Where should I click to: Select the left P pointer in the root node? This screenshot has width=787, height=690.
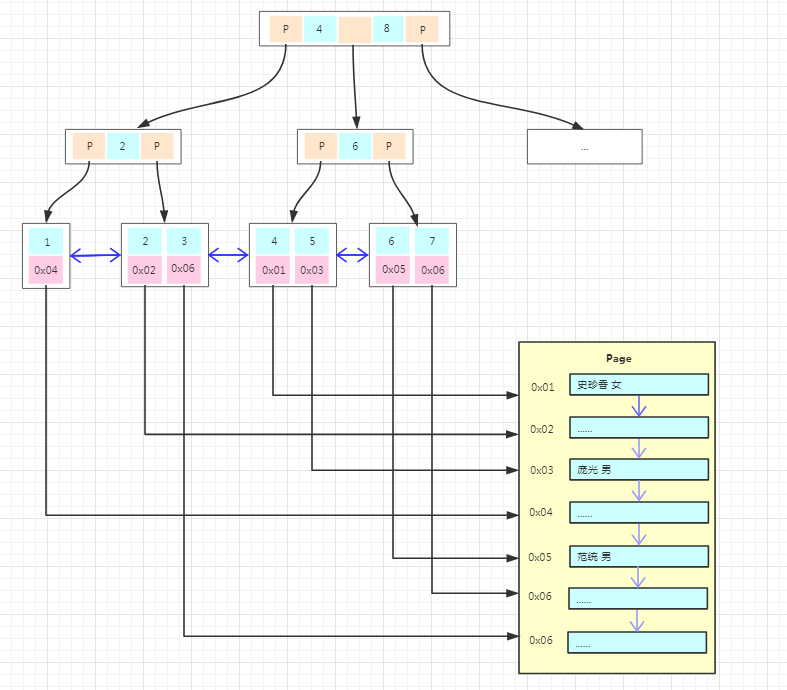coord(286,29)
